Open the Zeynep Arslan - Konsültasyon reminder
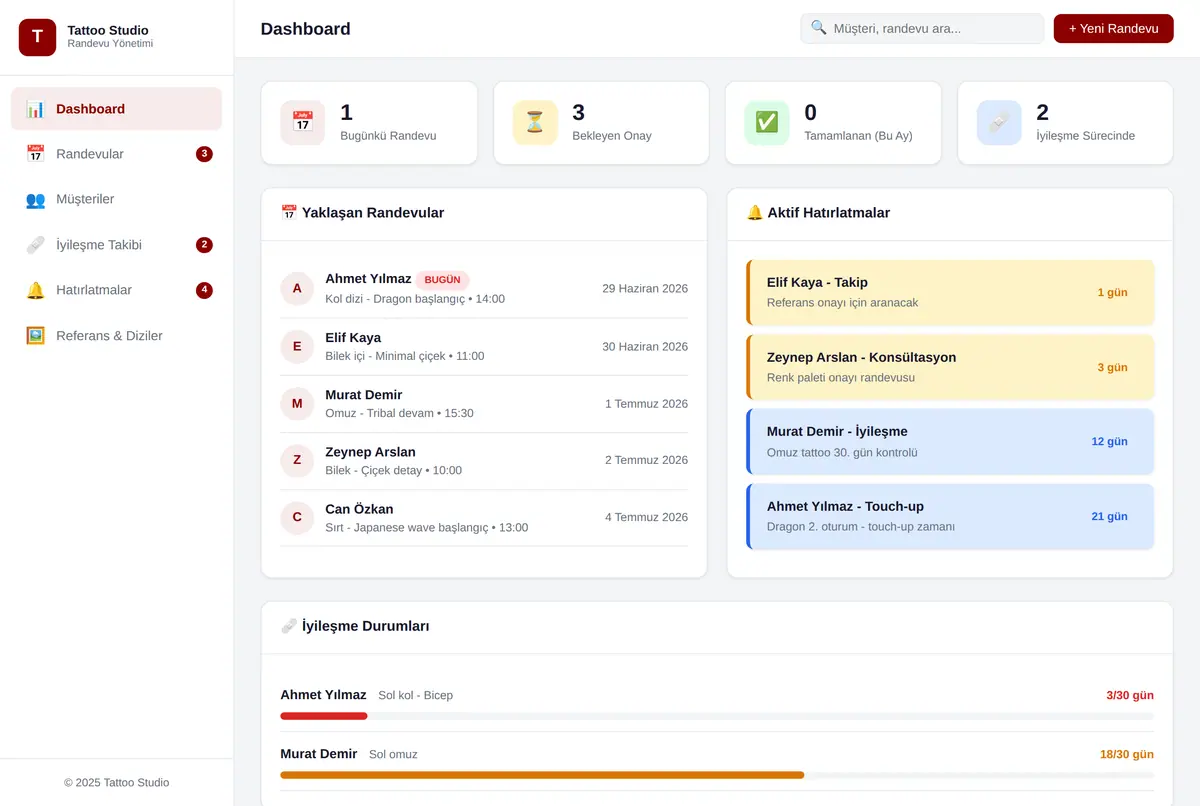1200x806 pixels. click(950, 367)
